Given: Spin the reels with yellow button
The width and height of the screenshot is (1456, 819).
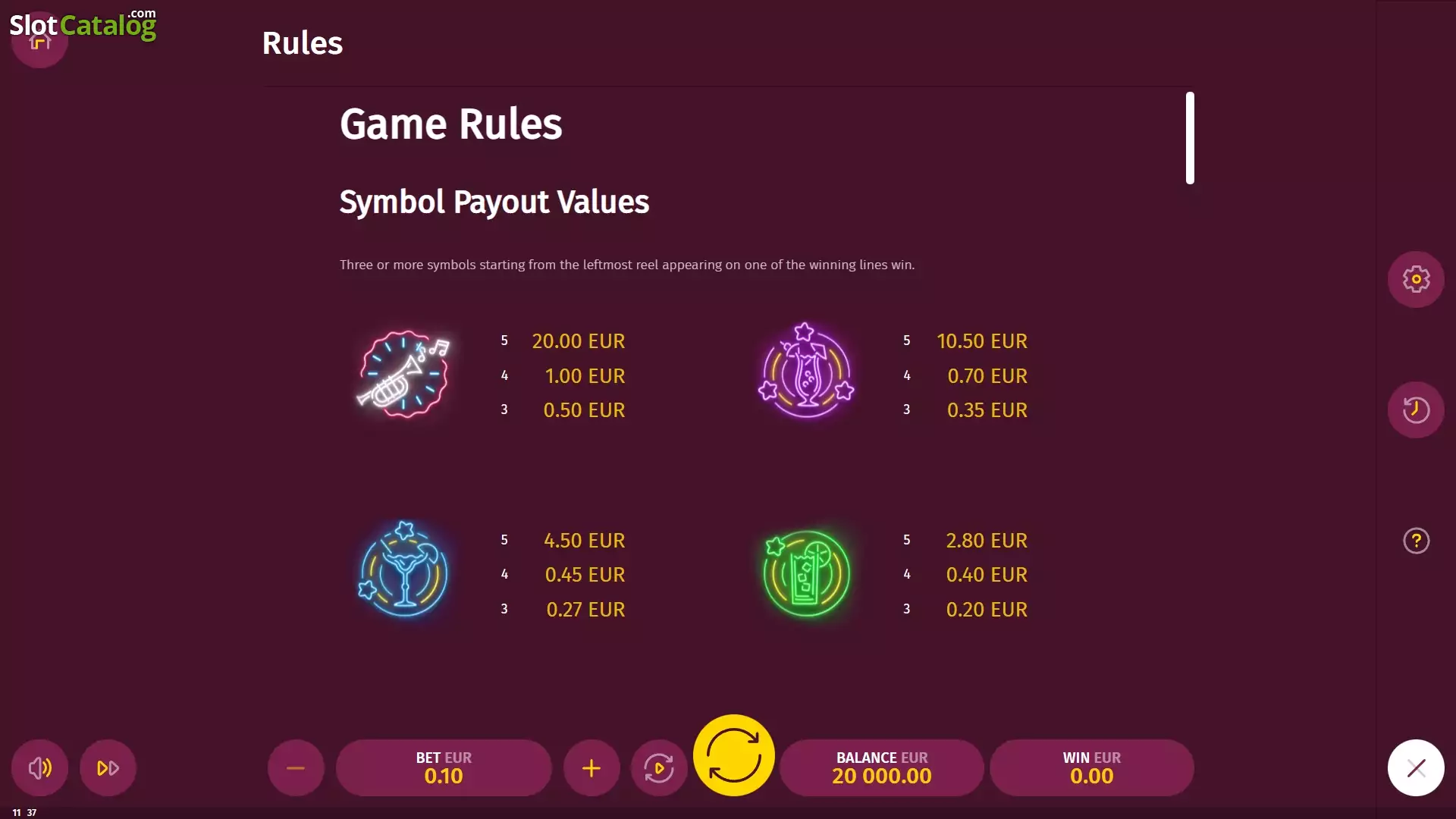Looking at the screenshot, I should pos(734,755).
